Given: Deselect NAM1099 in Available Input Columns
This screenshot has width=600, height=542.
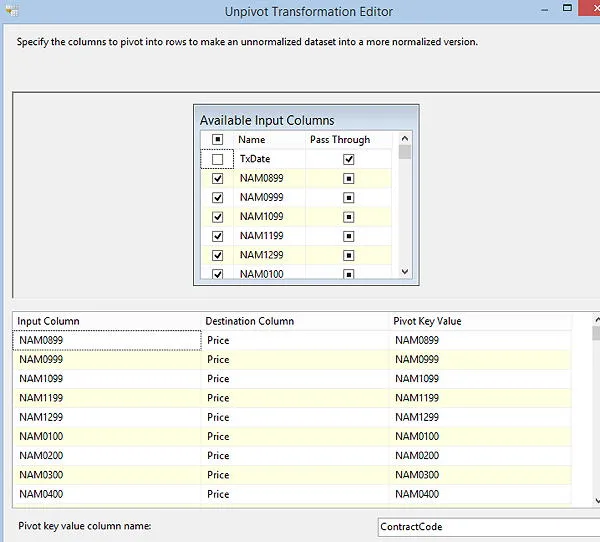Looking at the screenshot, I should pos(217,217).
